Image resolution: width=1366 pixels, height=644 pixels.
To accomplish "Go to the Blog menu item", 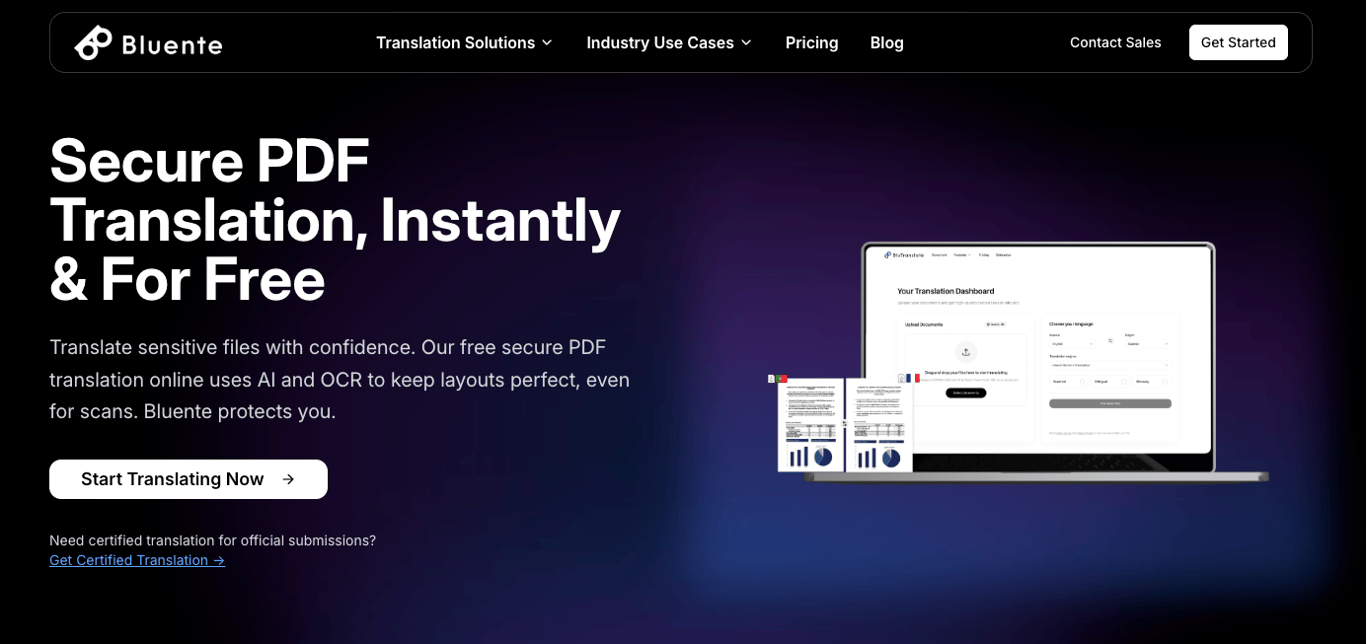I will point(887,43).
